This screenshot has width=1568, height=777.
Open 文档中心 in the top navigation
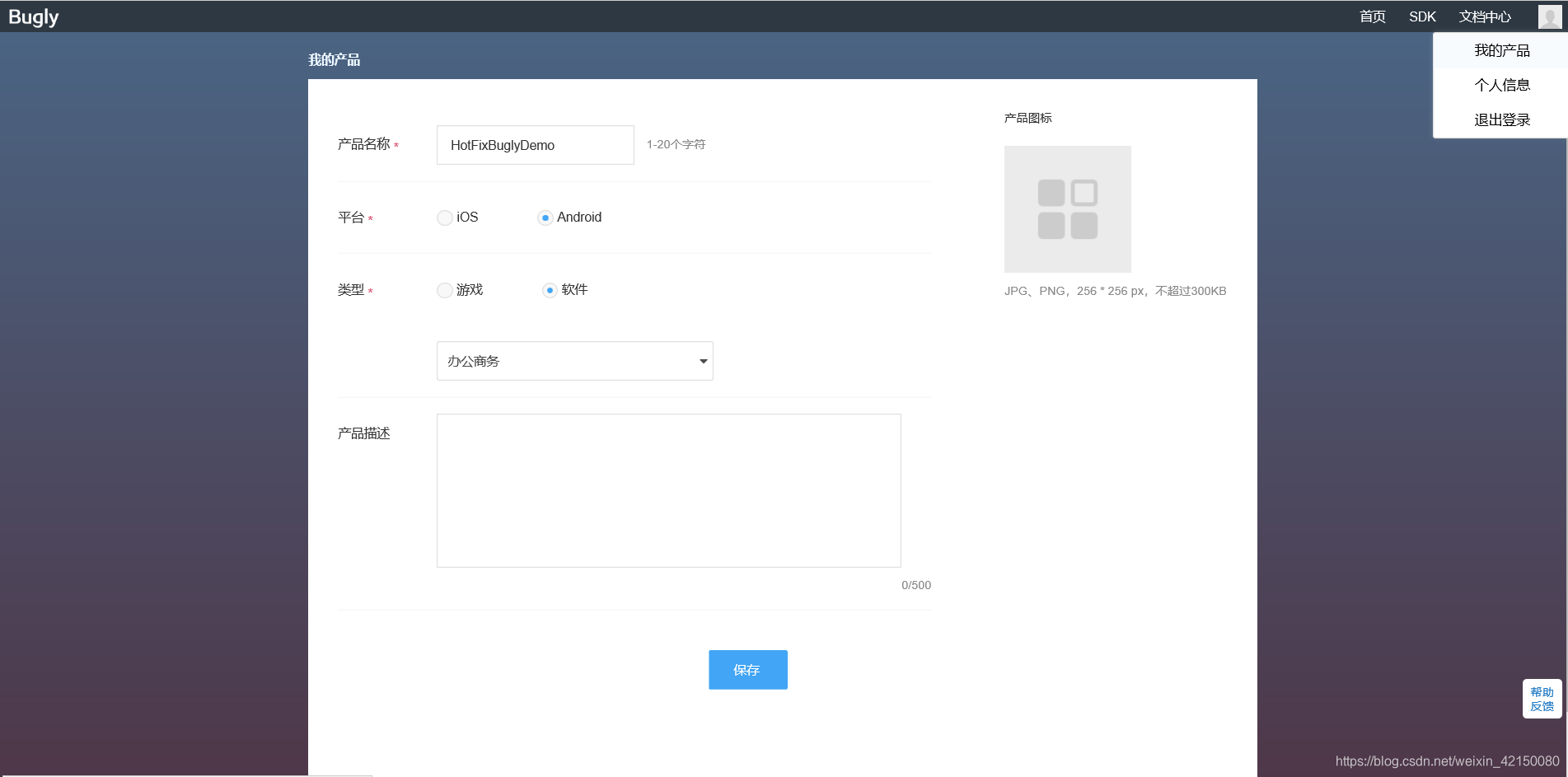click(1485, 16)
